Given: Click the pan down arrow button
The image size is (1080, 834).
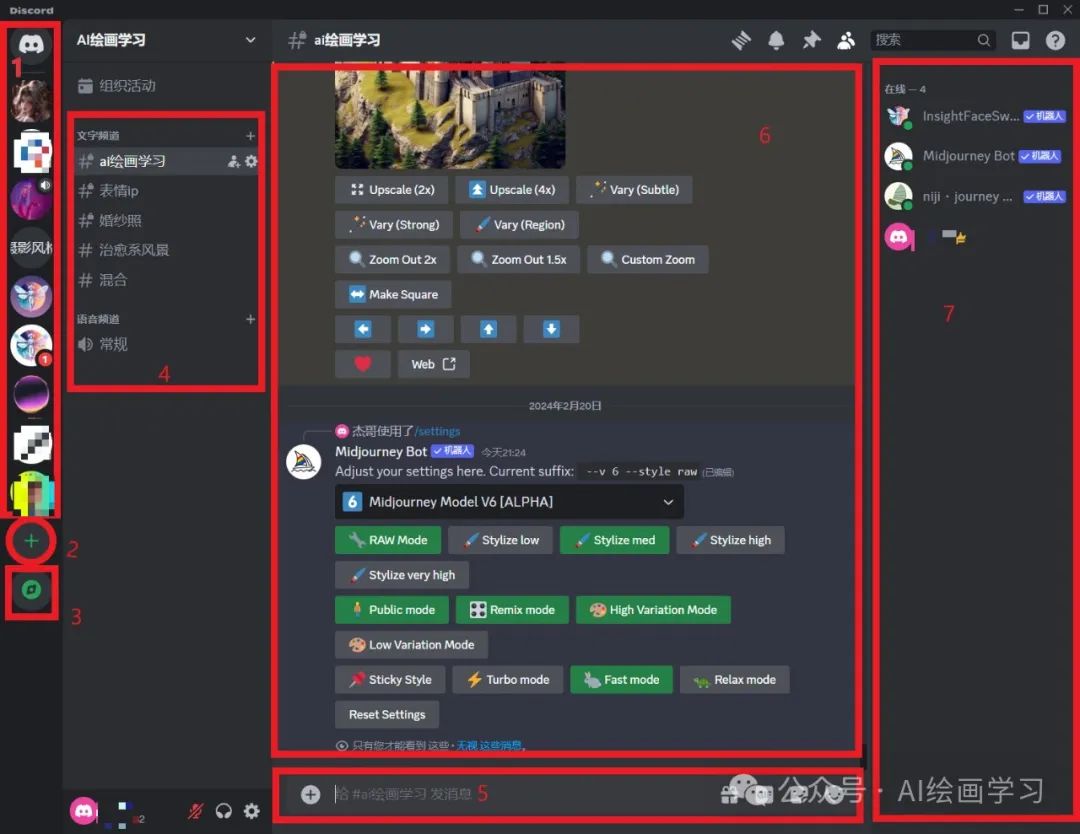Looking at the screenshot, I should pos(551,329).
